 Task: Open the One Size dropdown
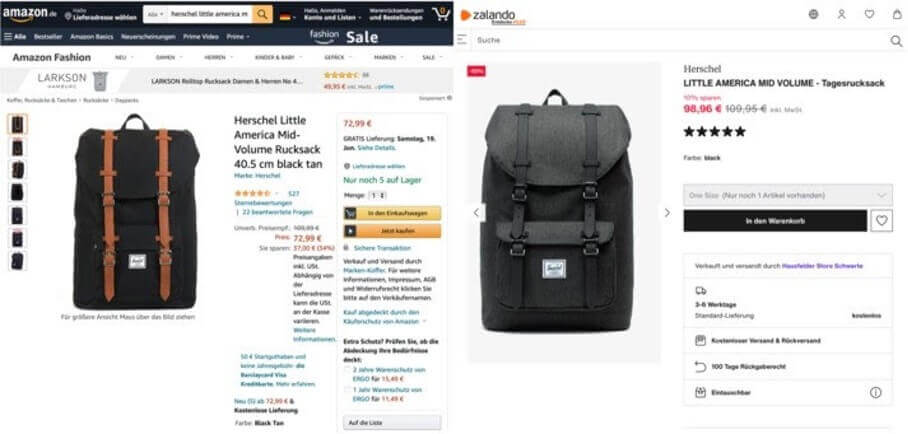click(x=788, y=195)
